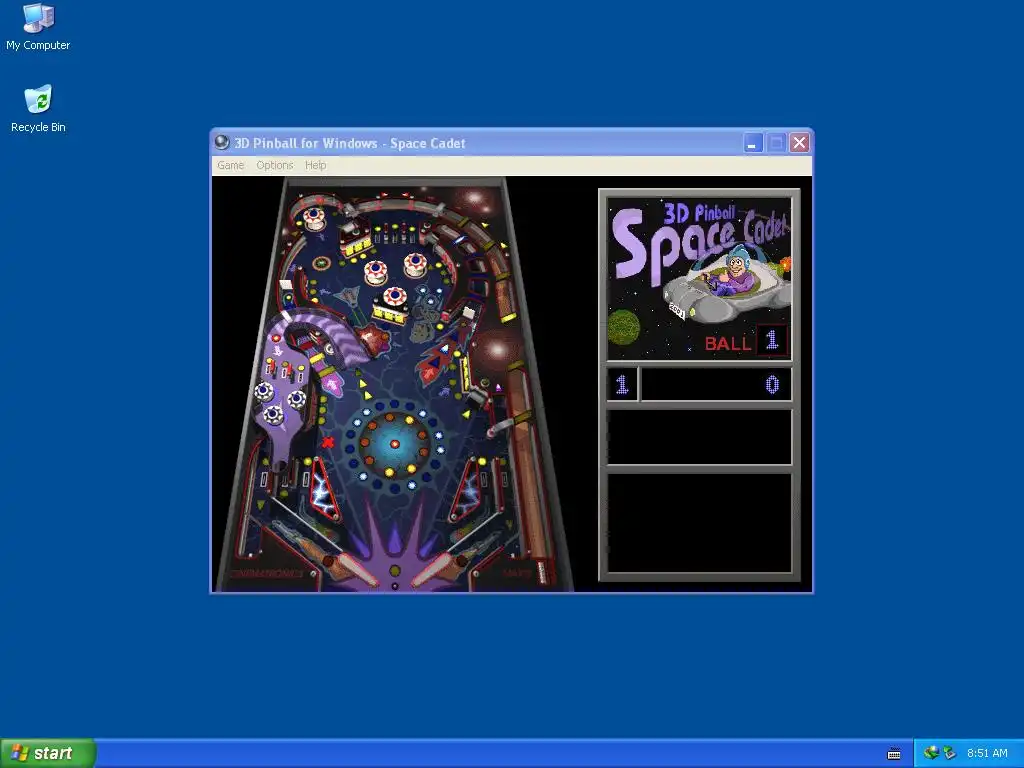Screen dimensions: 1024x768
Task: Open the Options menu
Action: 274,165
